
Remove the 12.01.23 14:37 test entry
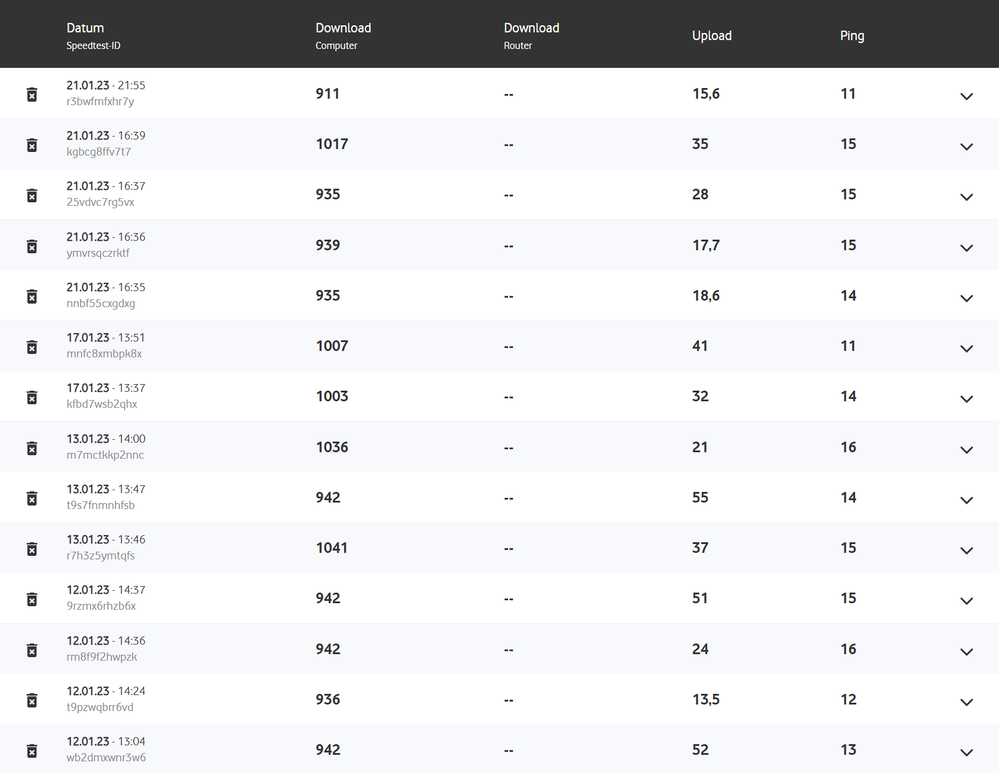coord(32,599)
